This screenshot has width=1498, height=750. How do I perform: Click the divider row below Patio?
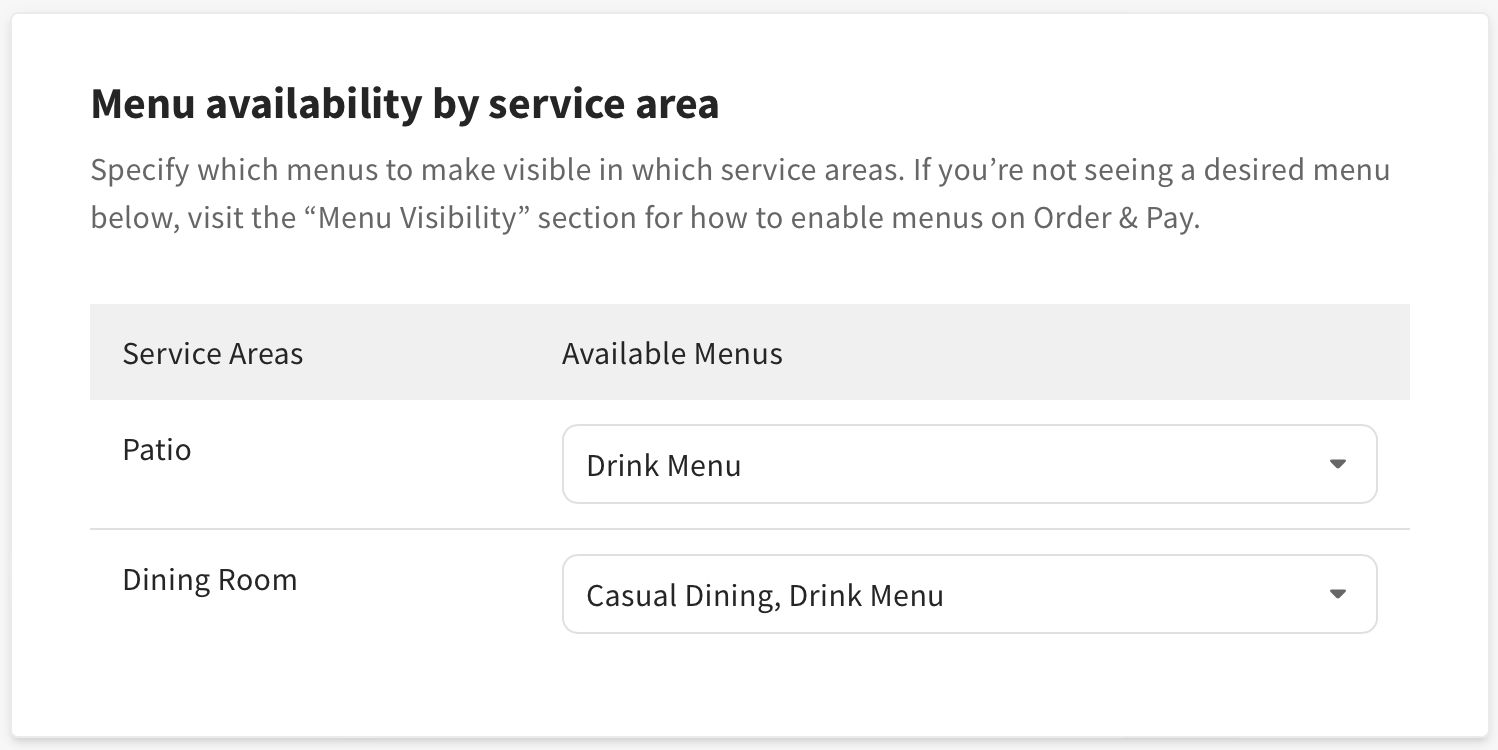749,529
